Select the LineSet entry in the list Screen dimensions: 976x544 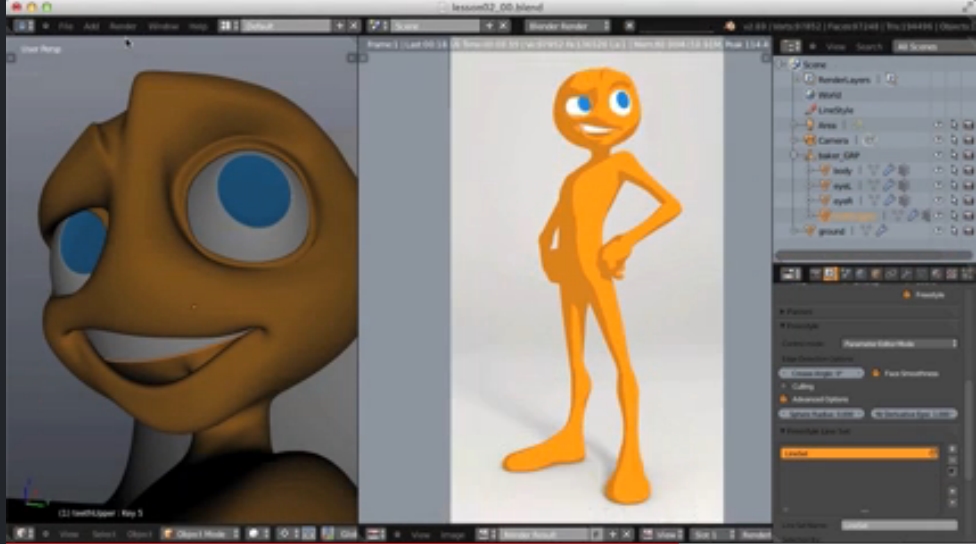(x=859, y=453)
